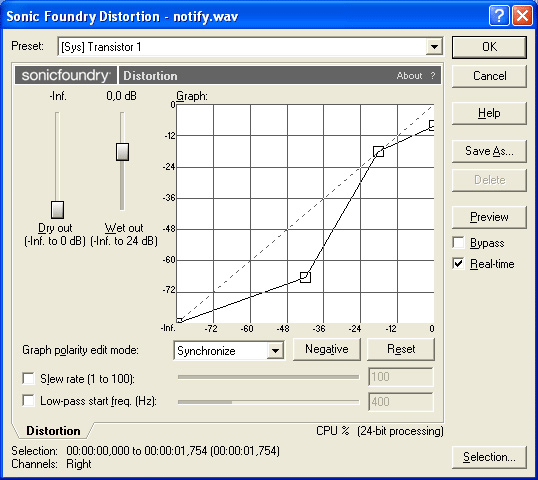
Task: Close the Distortion dialog with the X
Action: (x=522, y=16)
